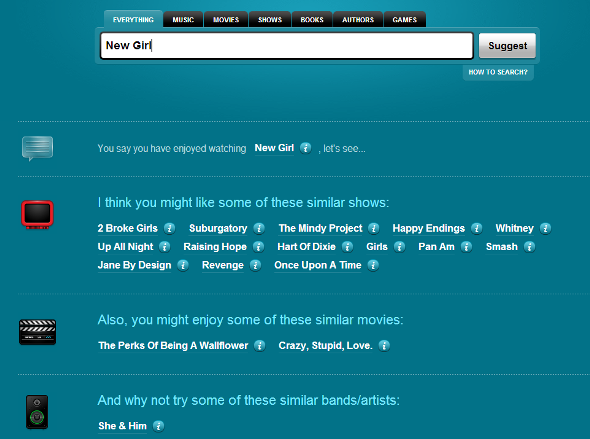Open info icon next to 2 Broke Girls

coord(170,228)
